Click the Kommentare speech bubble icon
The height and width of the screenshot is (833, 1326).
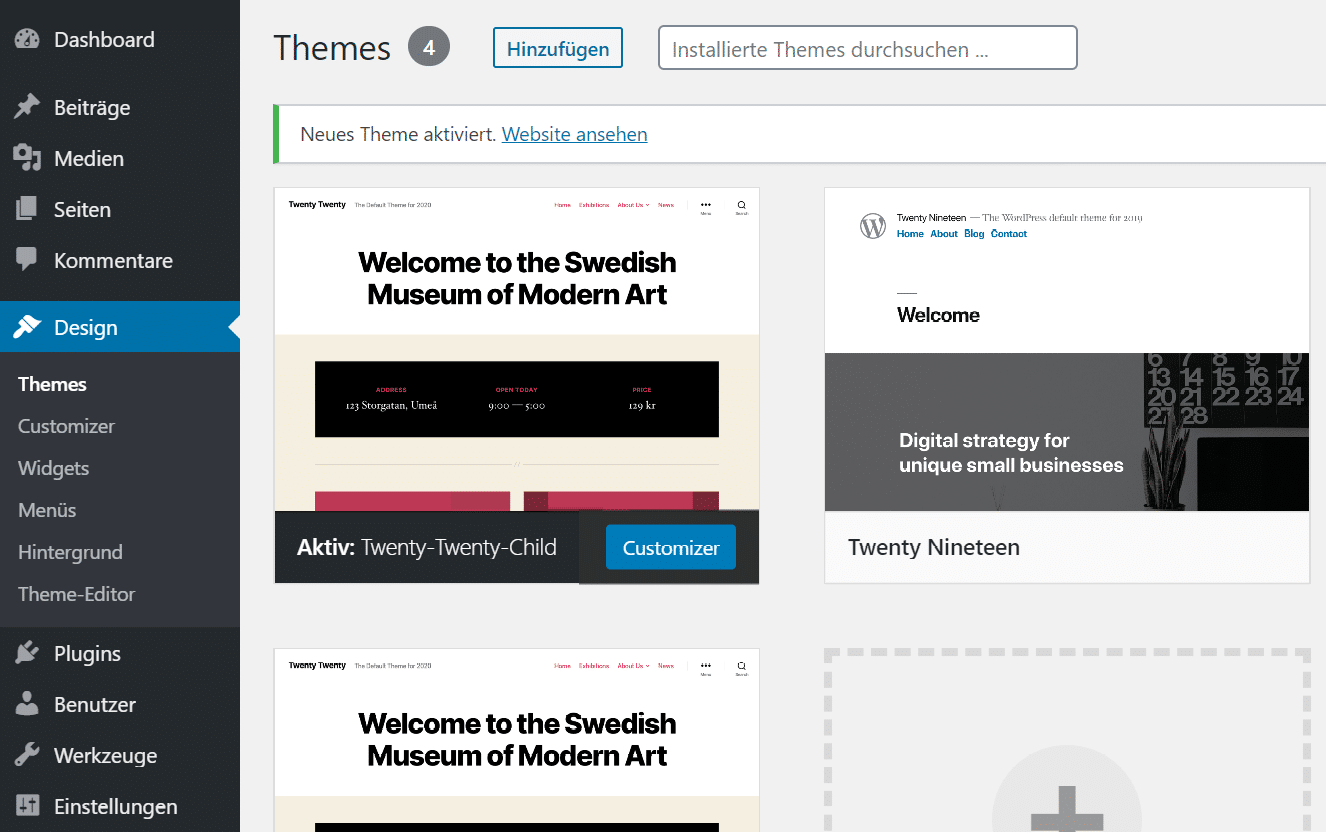coord(27,260)
